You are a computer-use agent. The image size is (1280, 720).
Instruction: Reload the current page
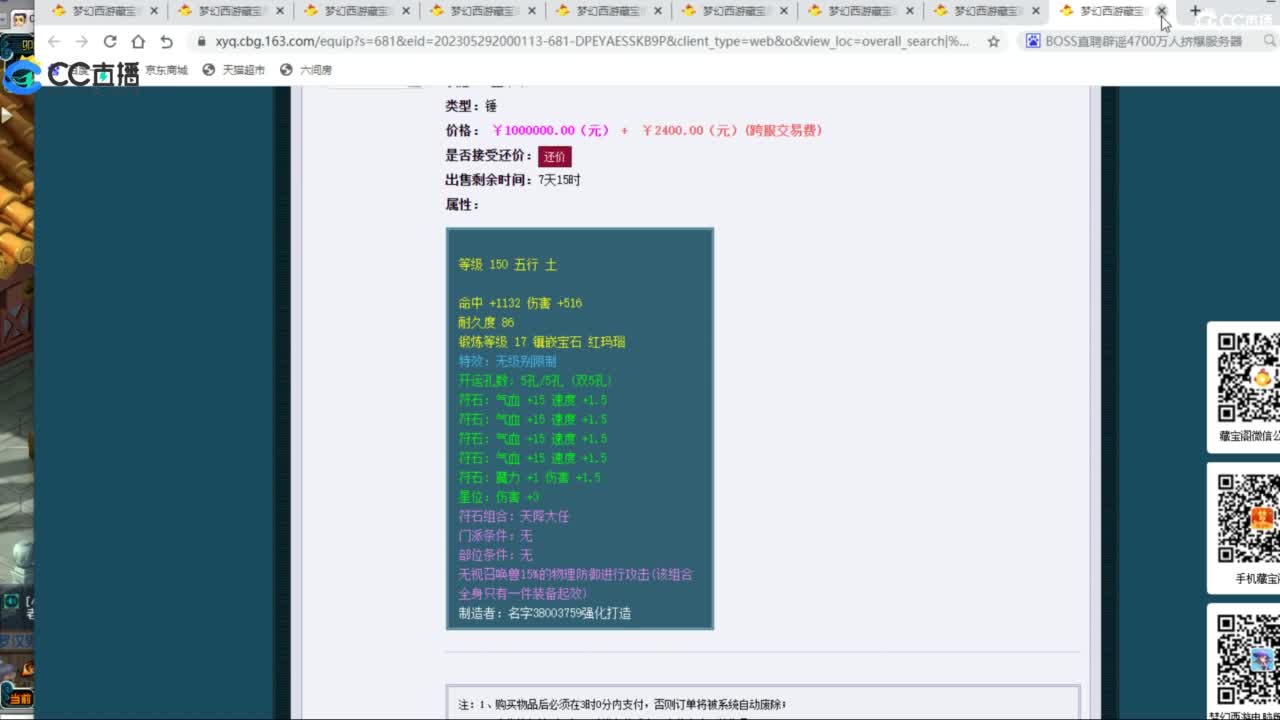(110, 42)
